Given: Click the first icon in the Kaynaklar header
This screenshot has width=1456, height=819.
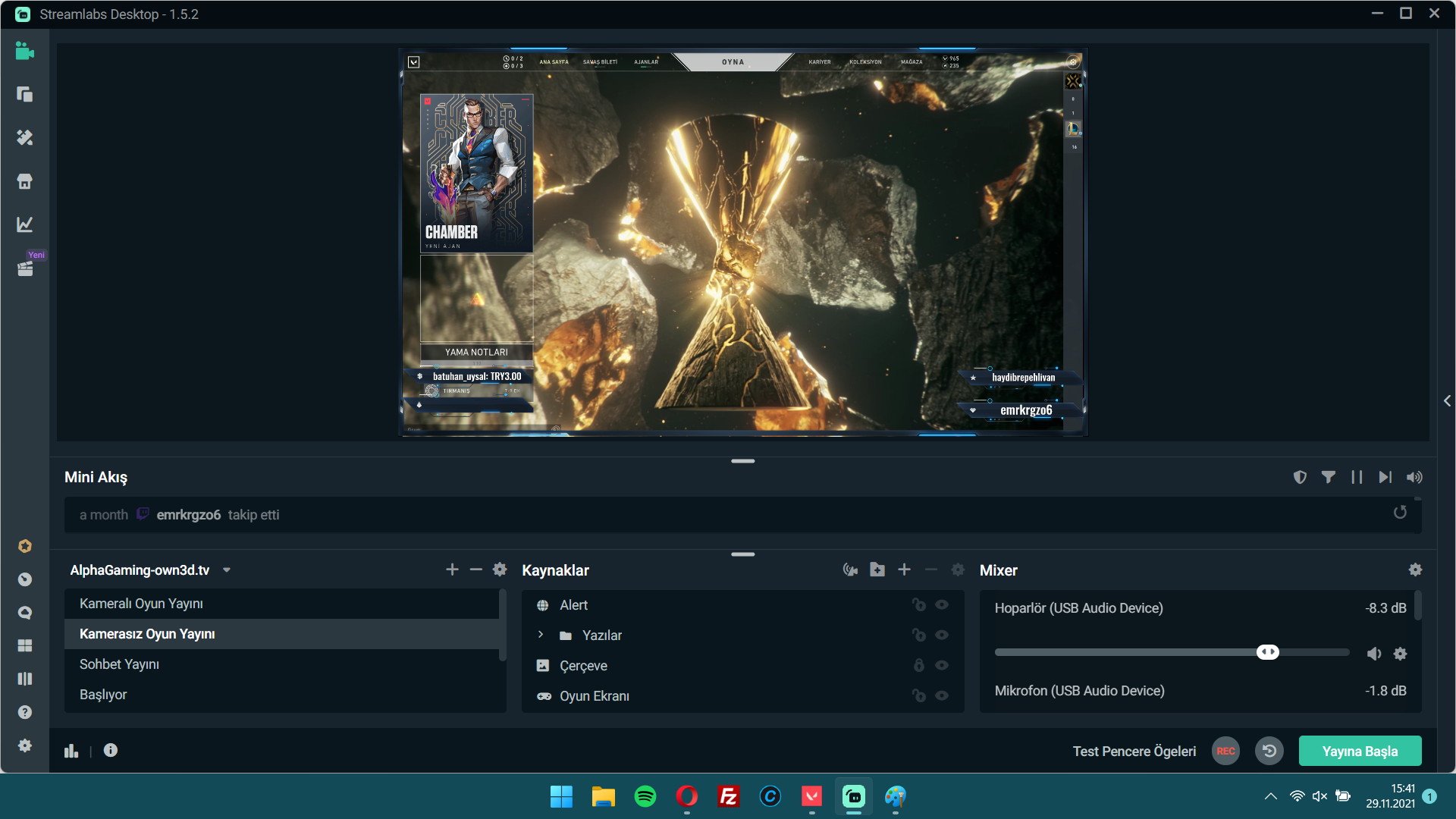Looking at the screenshot, I should pyautogui.click(x=851, y=570).
